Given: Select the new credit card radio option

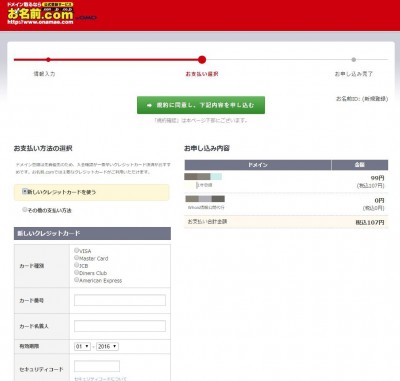Looking at the screenshot, I should click(24, 191).
